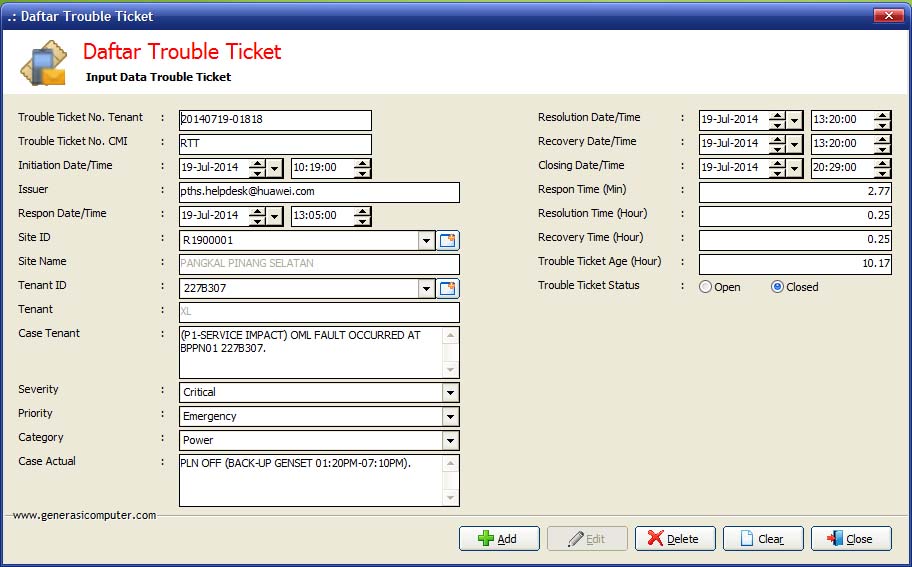This screenshot has height=567, width=912.
Task: Click the Daftar Trouble Ticket header logo icon
Action: click(43, 64)
